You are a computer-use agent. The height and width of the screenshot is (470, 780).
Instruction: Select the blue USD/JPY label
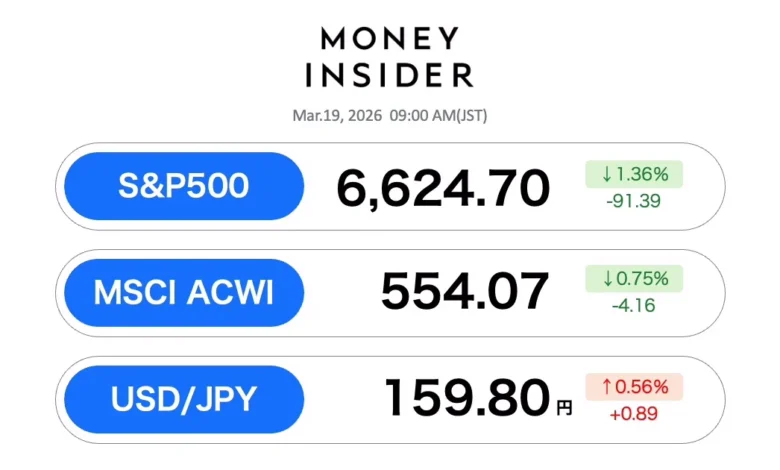[x=183, y=398]
